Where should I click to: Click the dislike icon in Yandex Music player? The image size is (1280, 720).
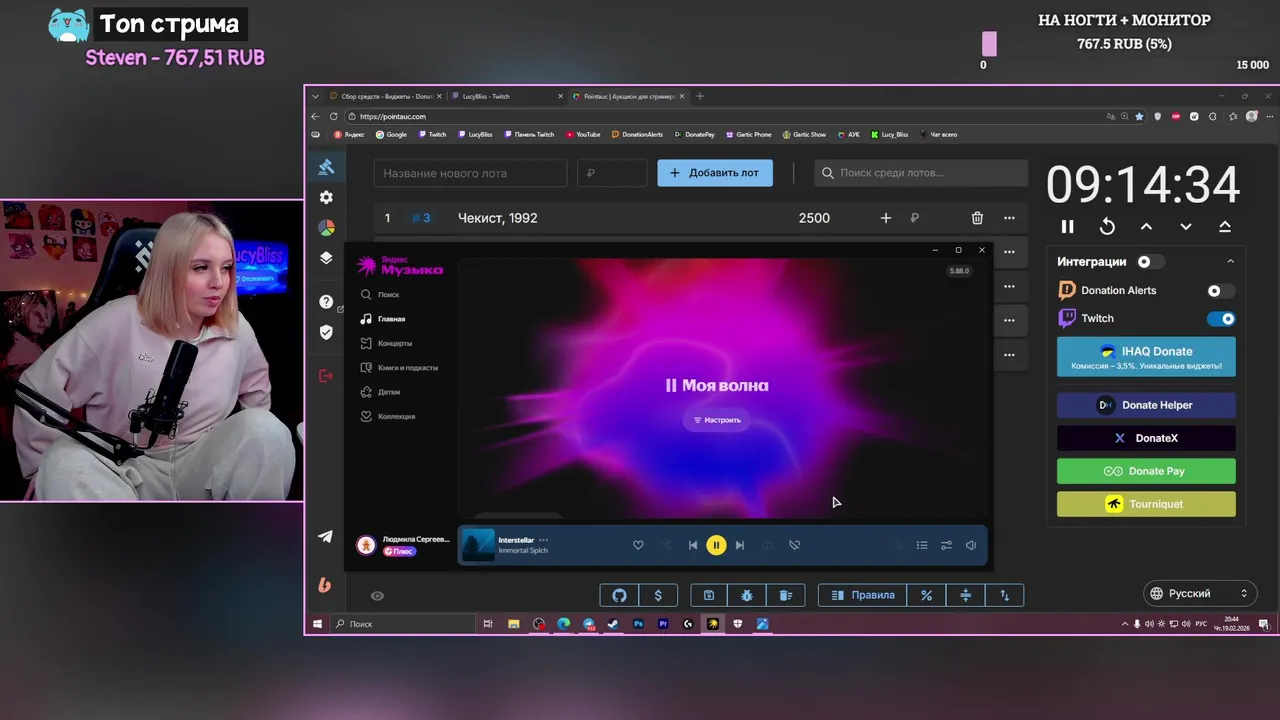pyautogui.click(x=794, y=545)
